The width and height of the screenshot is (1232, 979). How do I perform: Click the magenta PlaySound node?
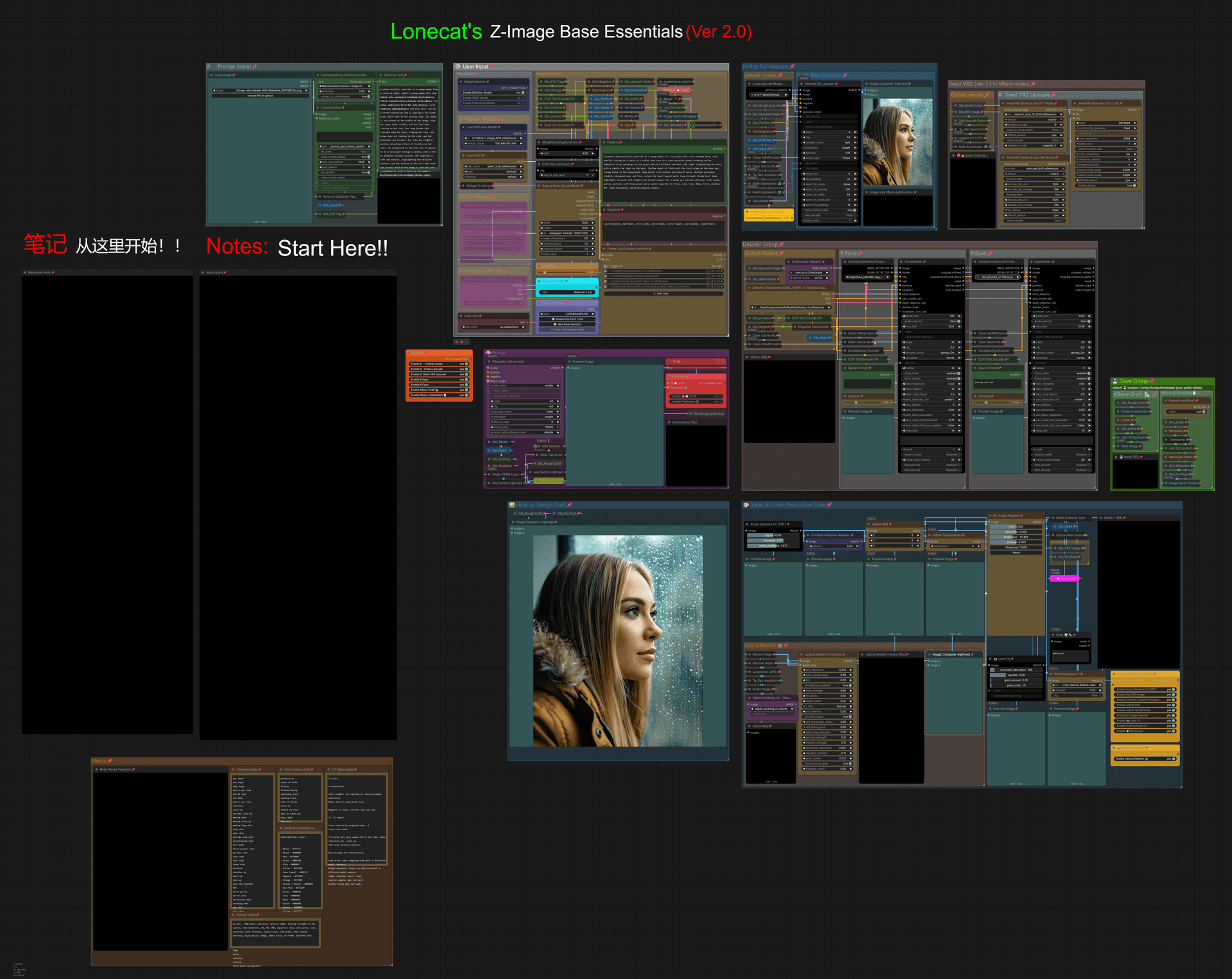(x=1065, y=578)
